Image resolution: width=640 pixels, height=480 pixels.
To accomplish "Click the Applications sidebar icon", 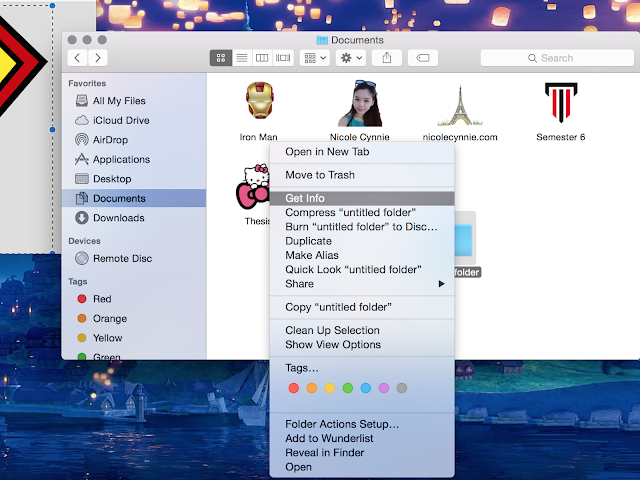I will coord(82,159).
